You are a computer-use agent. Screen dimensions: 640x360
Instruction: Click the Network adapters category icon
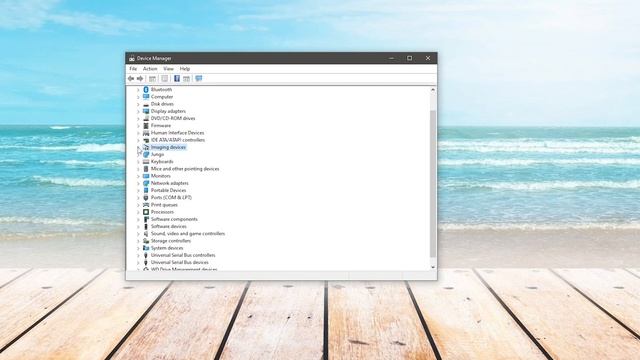tap(146, 183)
